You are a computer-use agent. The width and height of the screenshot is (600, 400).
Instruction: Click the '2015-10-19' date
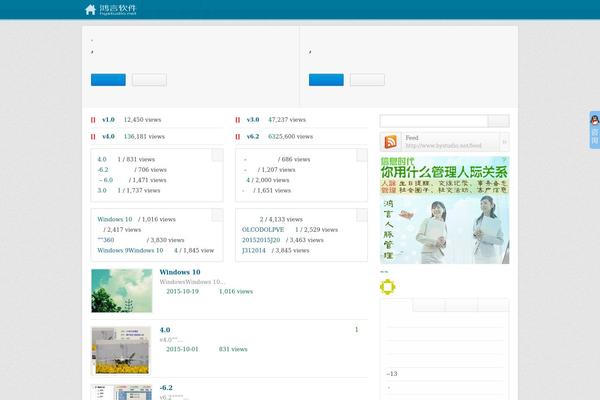coord(183,292)
